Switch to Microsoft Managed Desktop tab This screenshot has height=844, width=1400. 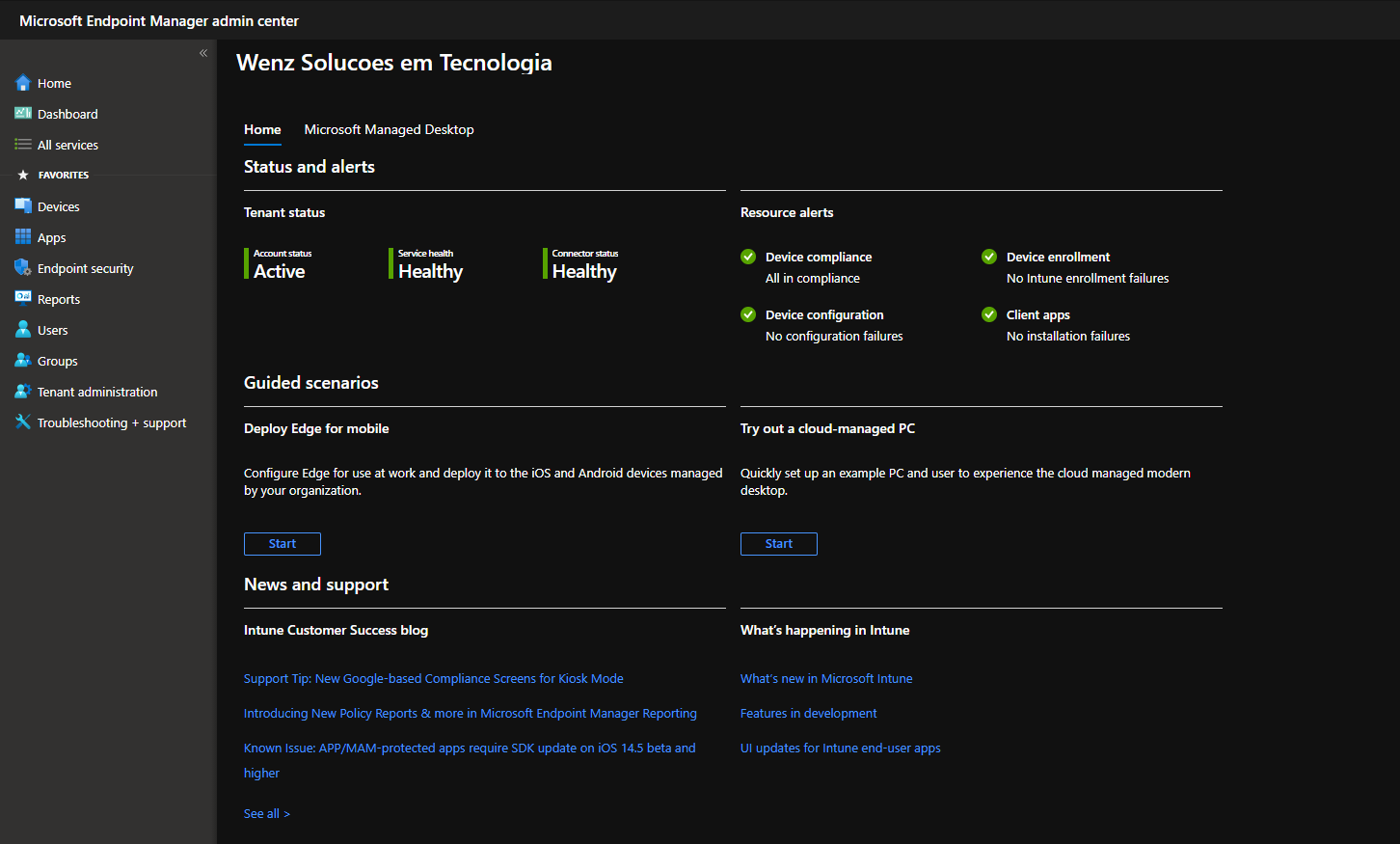389,129
